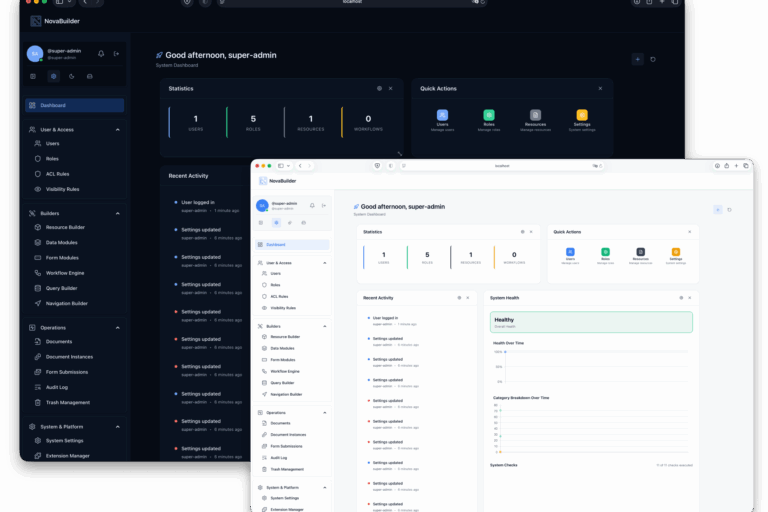This screenshot has height=512, width=768.
Task: Collapse Operations section in dark window
Action: (118, 328)
